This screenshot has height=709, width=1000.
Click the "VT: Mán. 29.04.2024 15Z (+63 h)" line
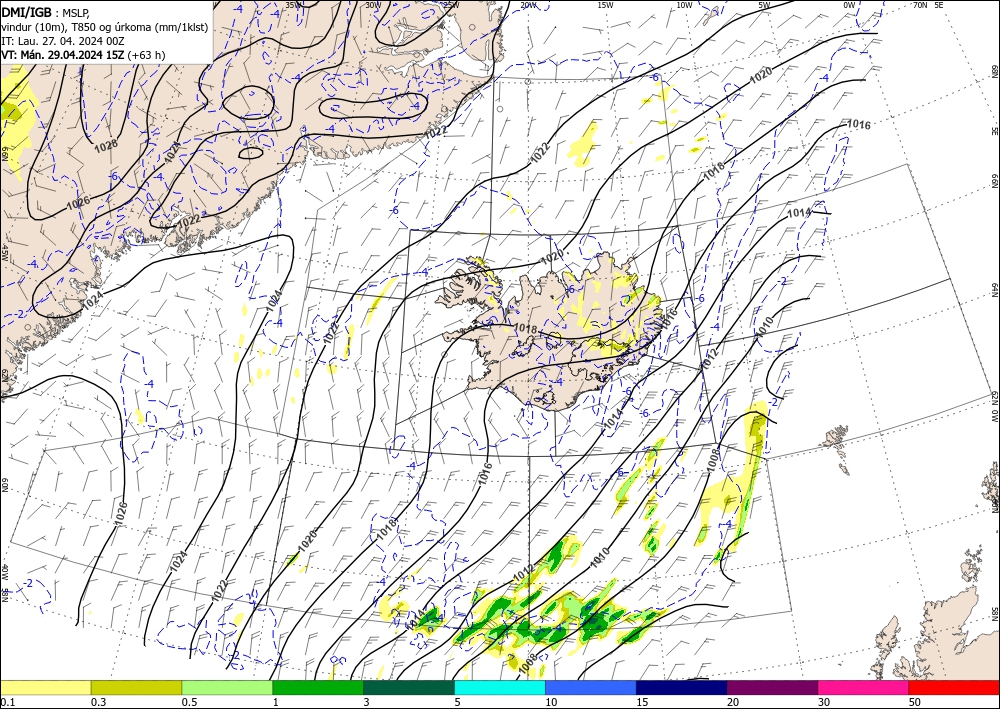[83, 55]
